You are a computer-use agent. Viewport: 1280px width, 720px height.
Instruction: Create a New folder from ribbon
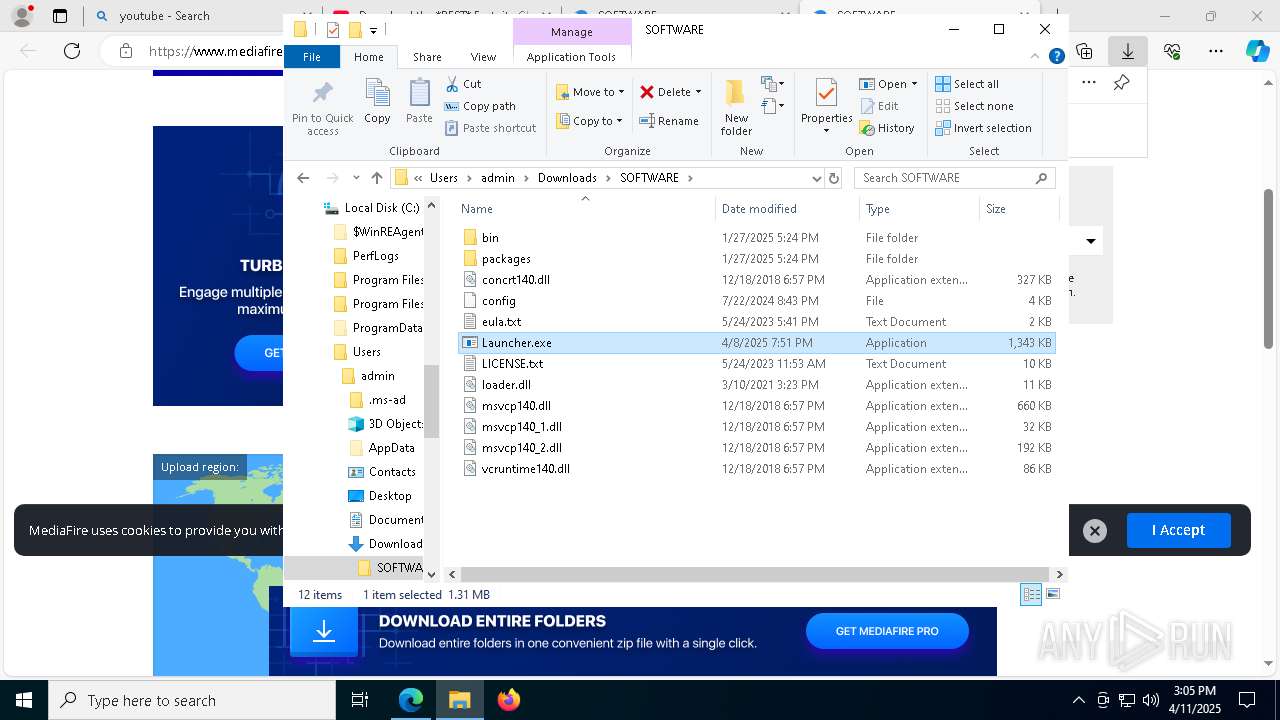click(736, 108)
